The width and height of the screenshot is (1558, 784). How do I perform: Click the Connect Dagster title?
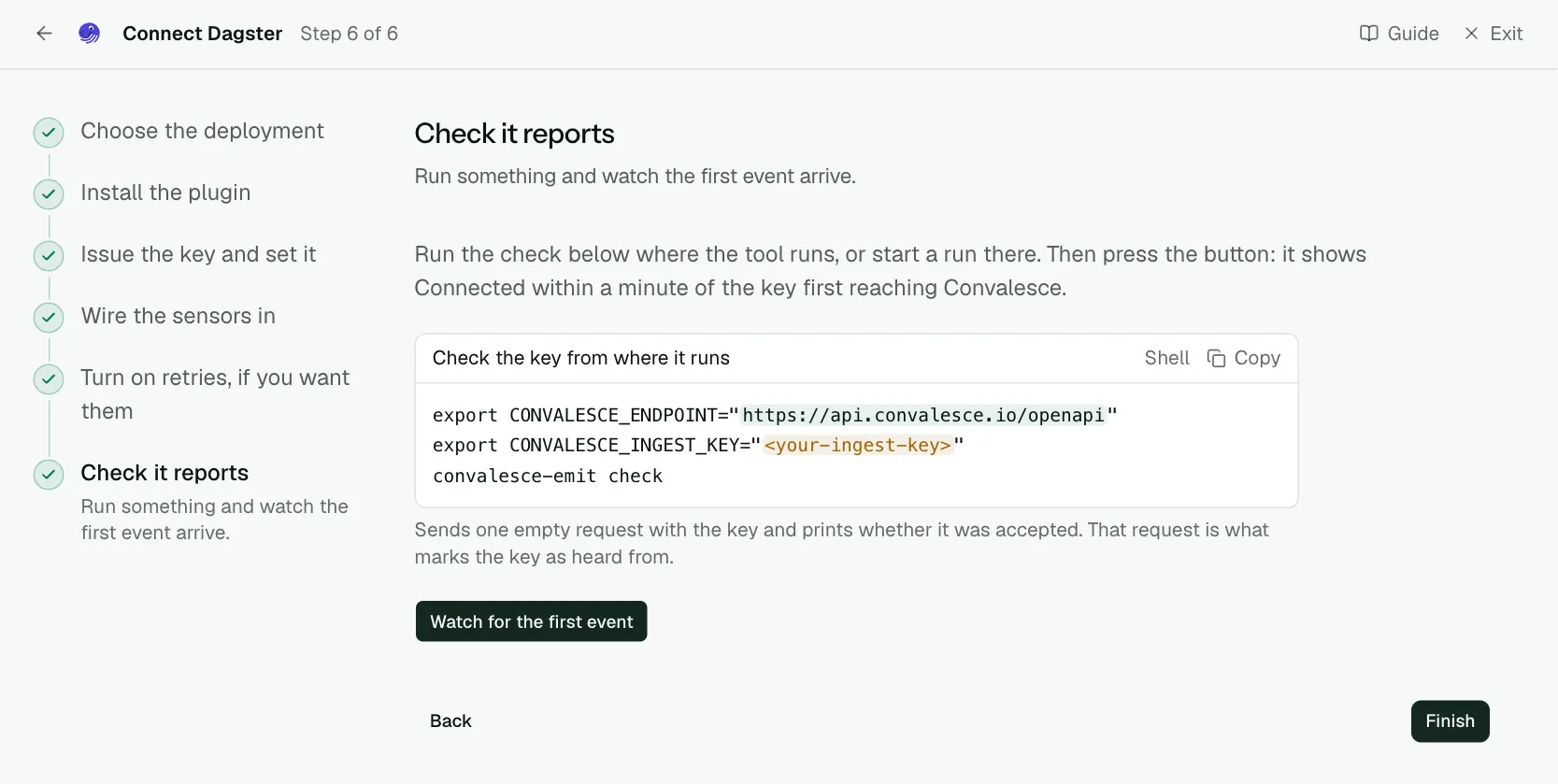[x=202, y=34]
